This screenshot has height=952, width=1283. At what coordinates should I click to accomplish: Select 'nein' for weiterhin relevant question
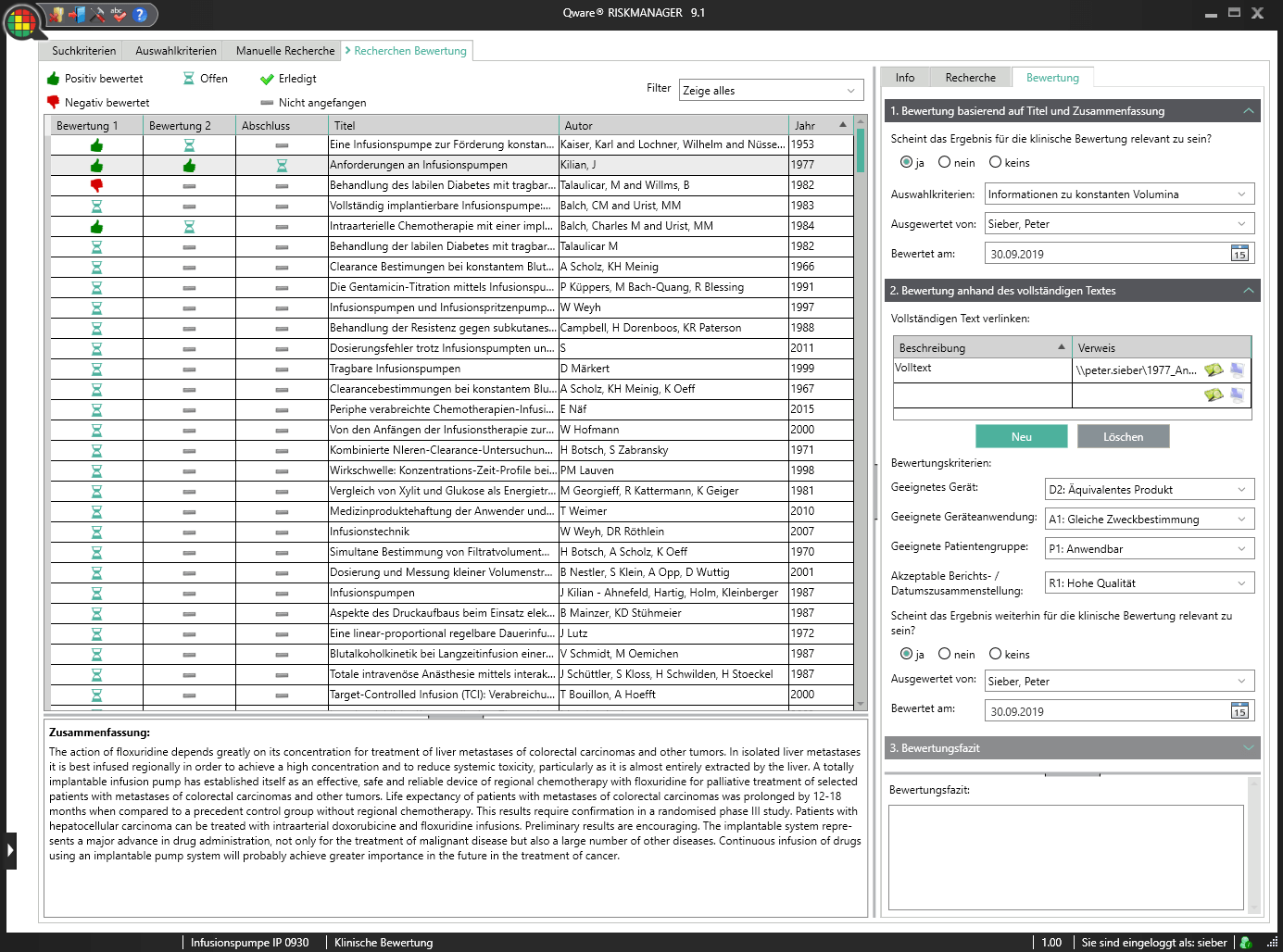click(x=944, y=654)
